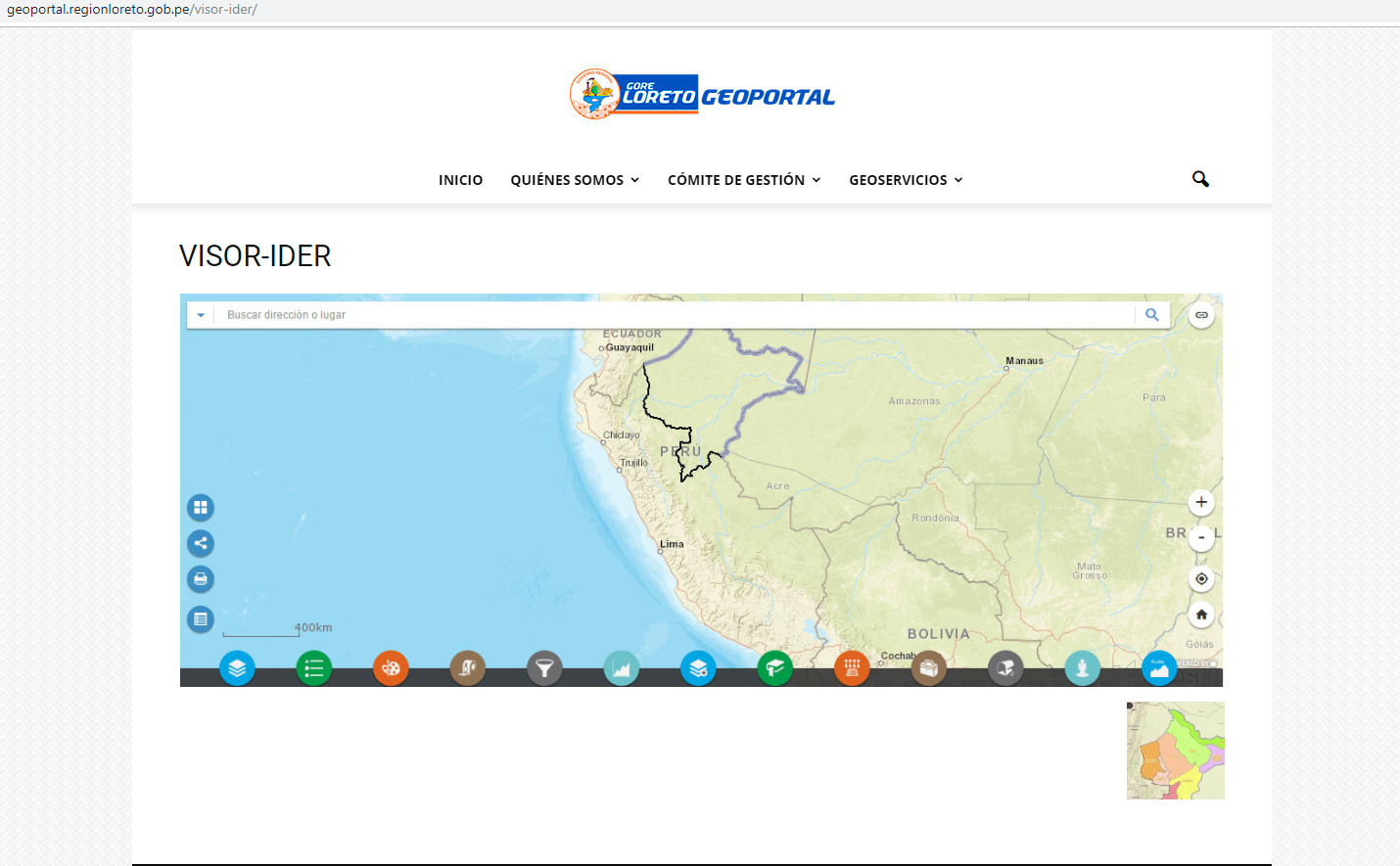This screenshot has height=866, width=1400.
Task: Click the print map icon
Action: (x=201, y=579)
